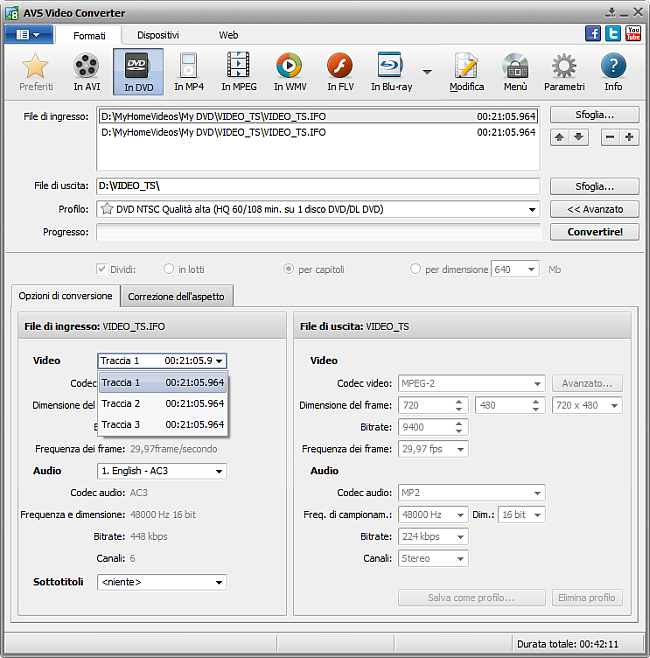Open the Sottotitoli dropdown

tap(162, 582)
